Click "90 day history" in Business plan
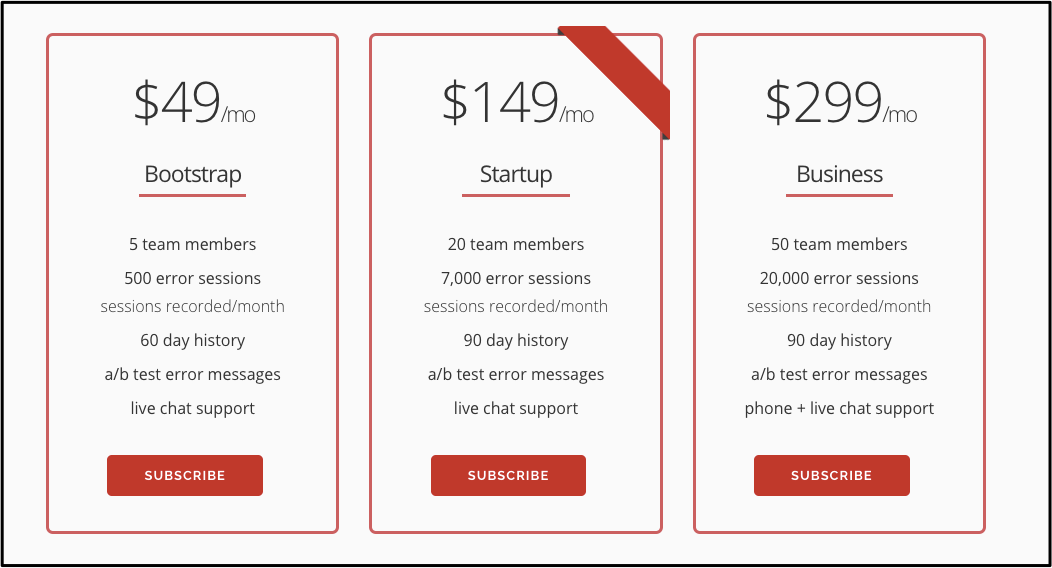 click(x=839, y=340)
